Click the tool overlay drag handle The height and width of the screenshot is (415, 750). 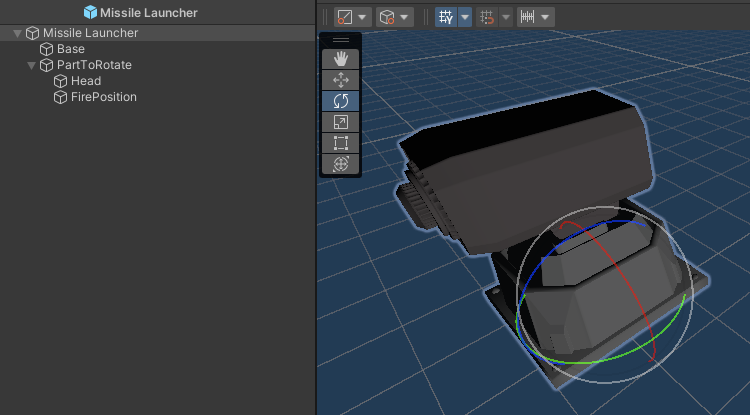(x=341, y=40)
